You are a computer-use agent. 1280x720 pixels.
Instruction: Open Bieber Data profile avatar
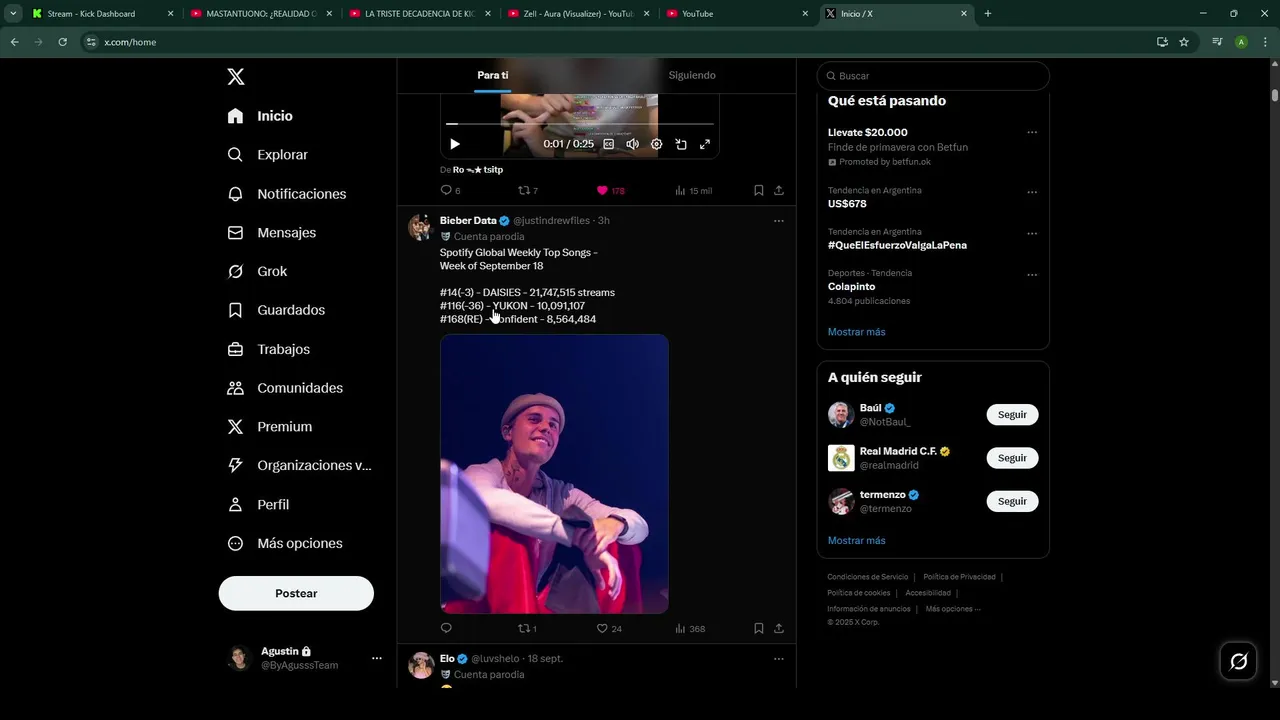[420, 227]
